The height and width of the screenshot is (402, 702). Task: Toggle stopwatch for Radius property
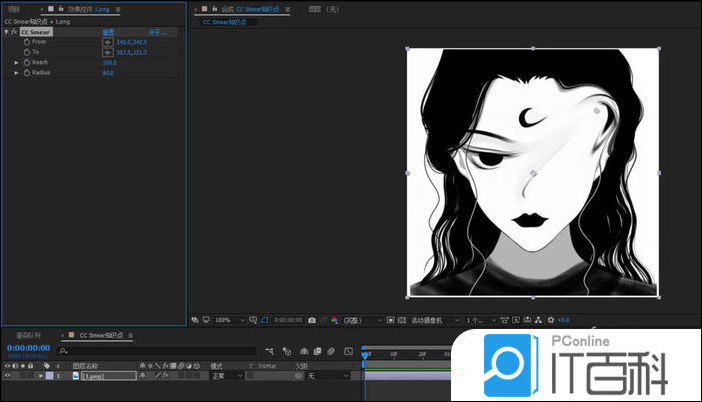tap(26, 72)
